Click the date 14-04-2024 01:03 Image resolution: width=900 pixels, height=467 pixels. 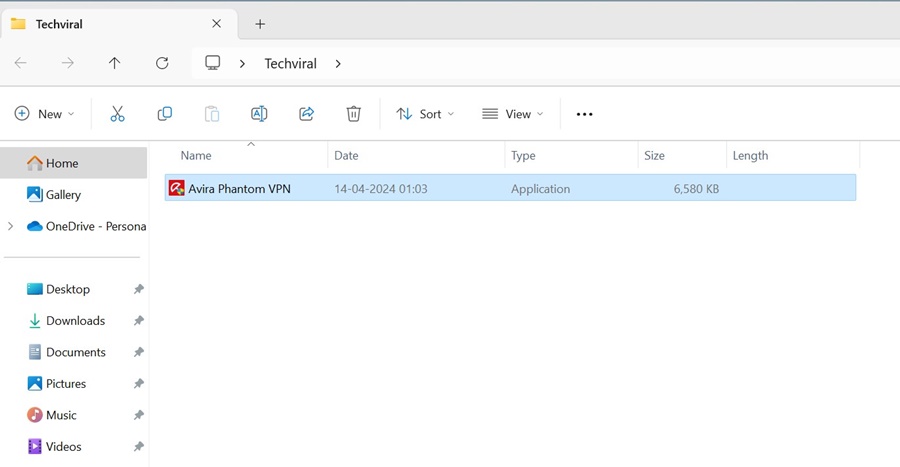(x=381, y=189)
